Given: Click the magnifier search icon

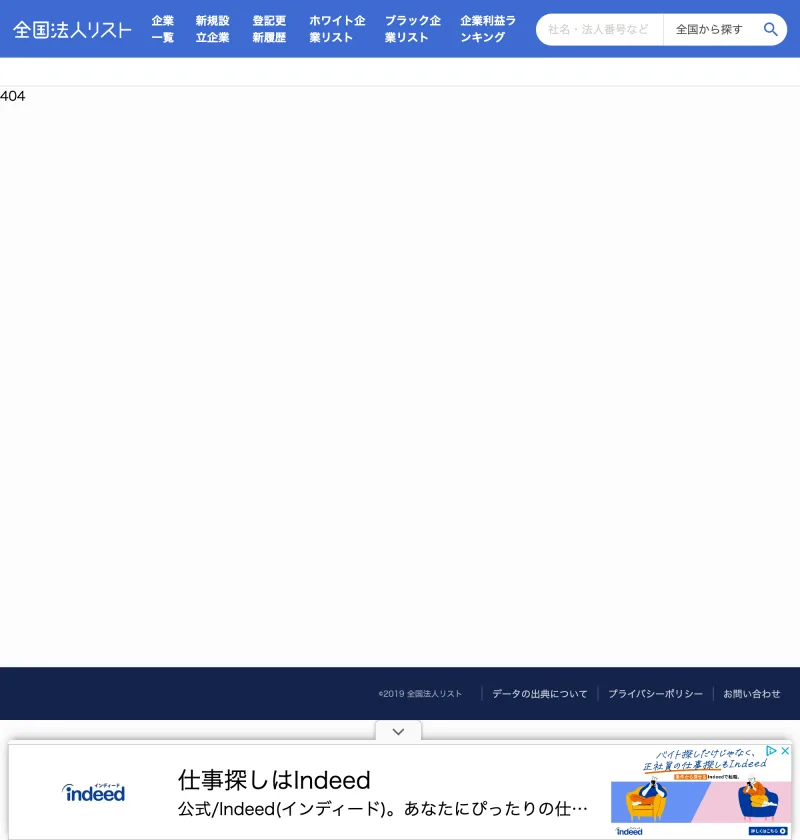Looking at the screenshot, I should pyautogui.click(x=771, y=29).
